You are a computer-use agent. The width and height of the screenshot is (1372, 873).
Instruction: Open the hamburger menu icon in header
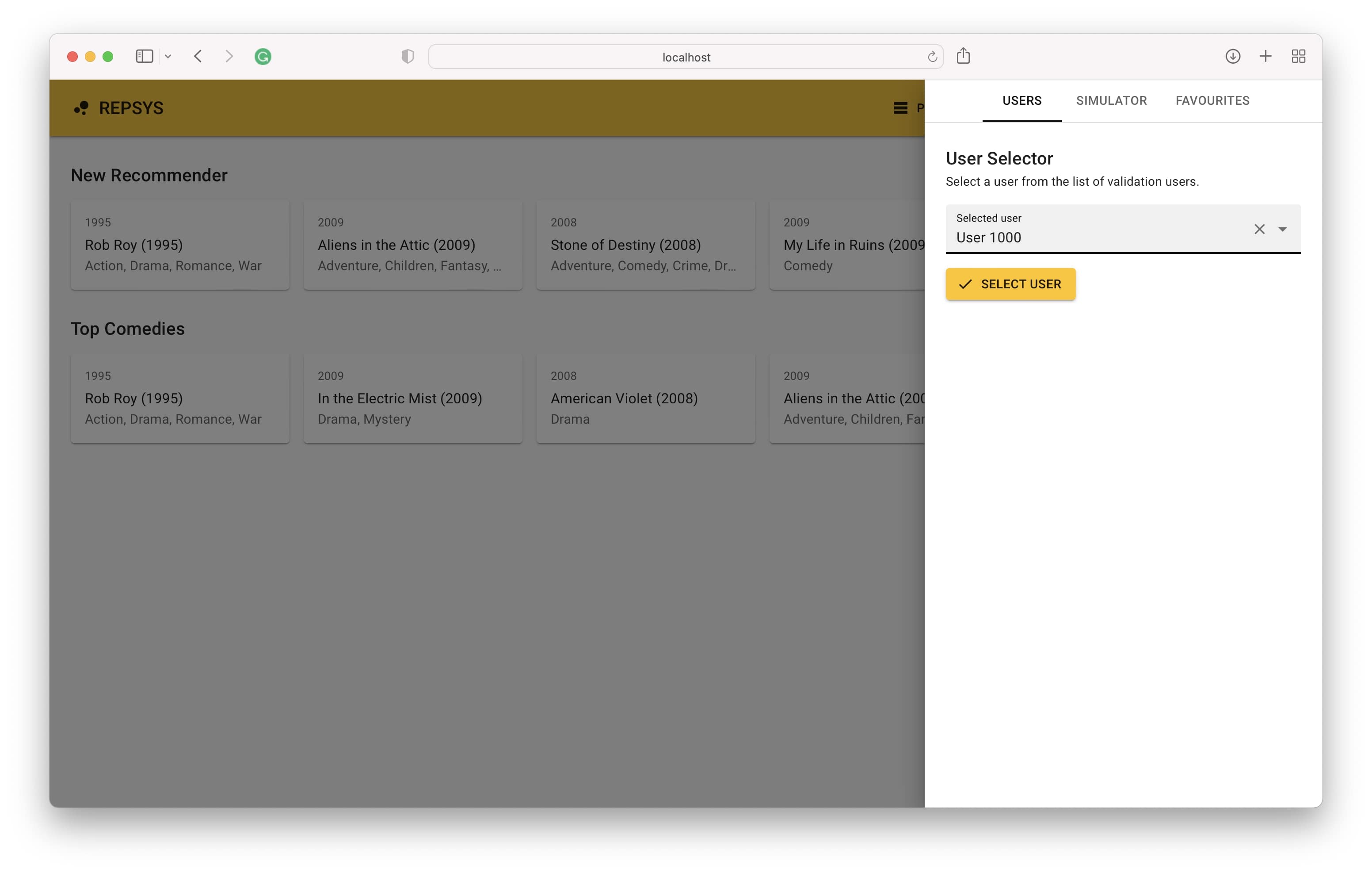[x=900, y=108]
